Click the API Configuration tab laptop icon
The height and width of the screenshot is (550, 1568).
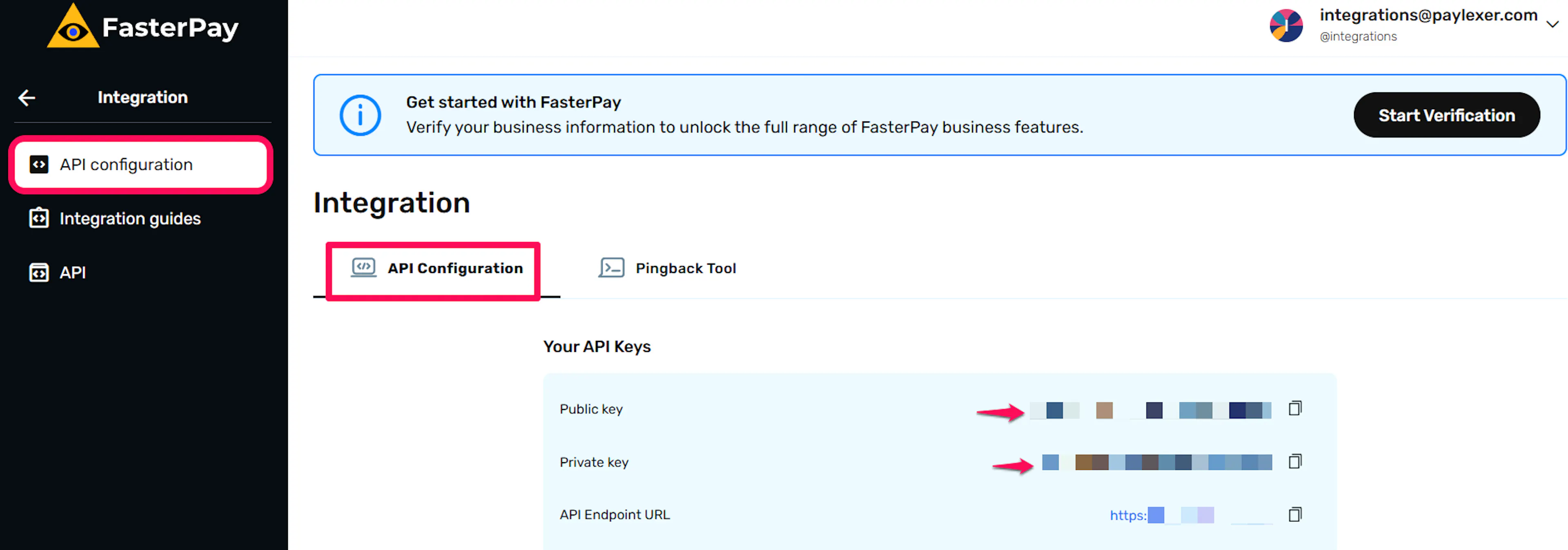pyautogui.click(x=363, y=267)
